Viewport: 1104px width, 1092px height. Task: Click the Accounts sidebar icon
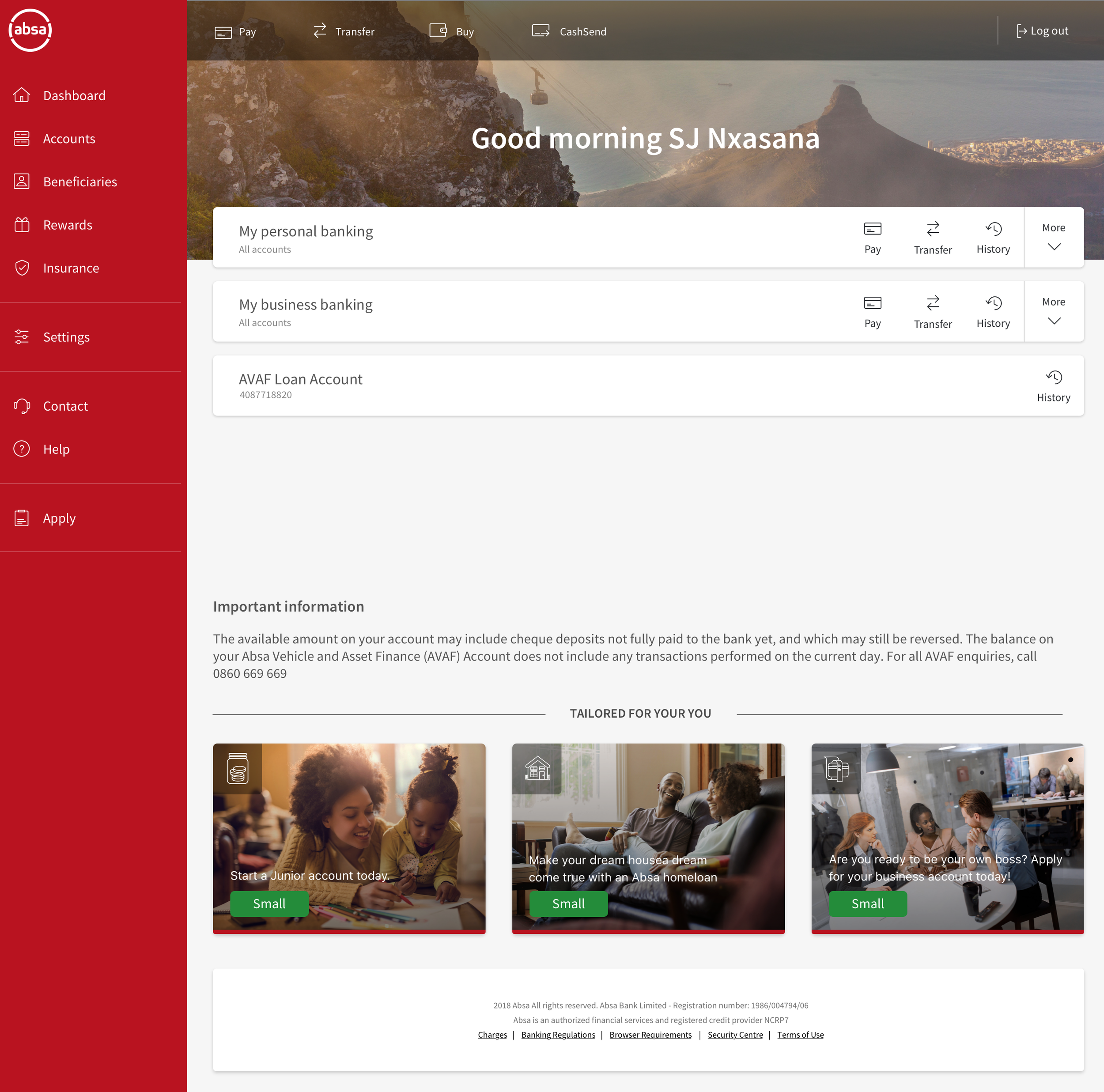coord(22,138)
